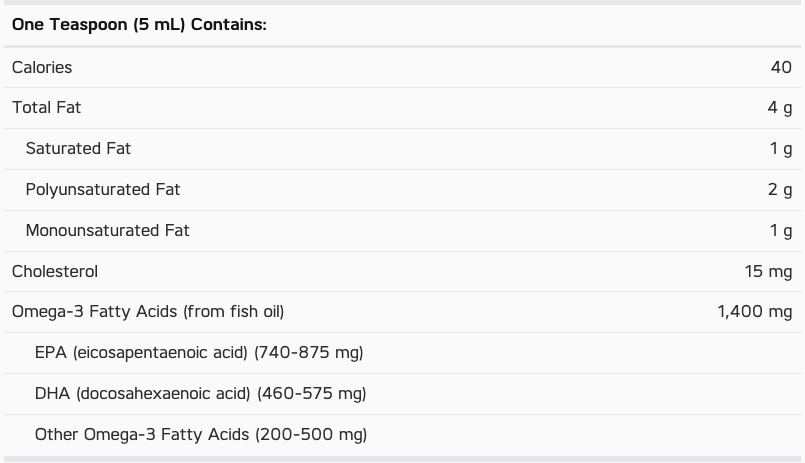Click the (460-575 mg) DHA range text
Image resolution: width=805 pixels, height=463 pixels.
312,394
